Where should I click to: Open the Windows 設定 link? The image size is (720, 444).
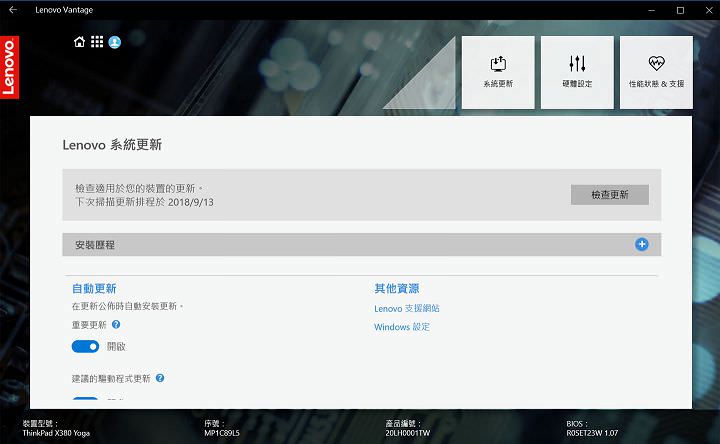pyautogui.click(x=402, y=327)
